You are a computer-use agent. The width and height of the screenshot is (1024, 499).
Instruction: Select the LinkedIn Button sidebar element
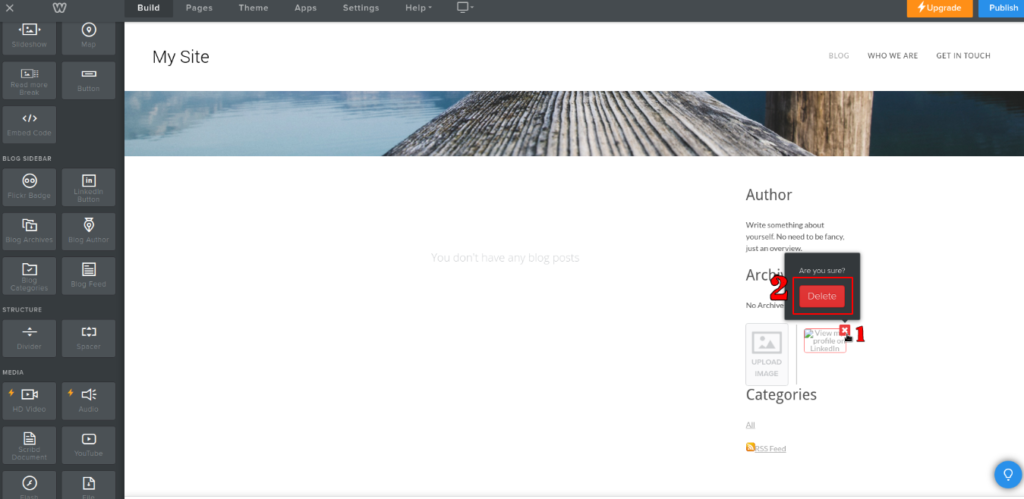tap(88, 187)
